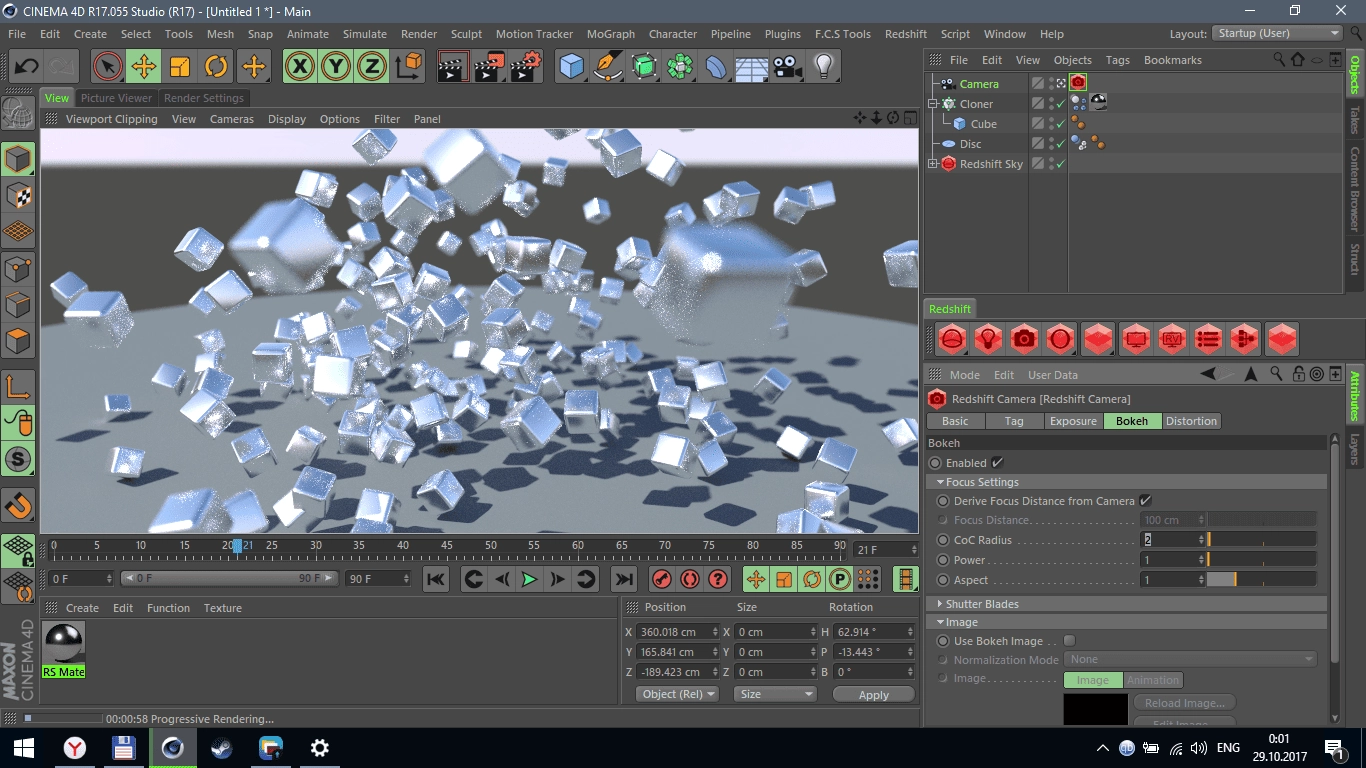Add a Light object from toolbar
The image size is (1366, 768).
click(824, 67)
